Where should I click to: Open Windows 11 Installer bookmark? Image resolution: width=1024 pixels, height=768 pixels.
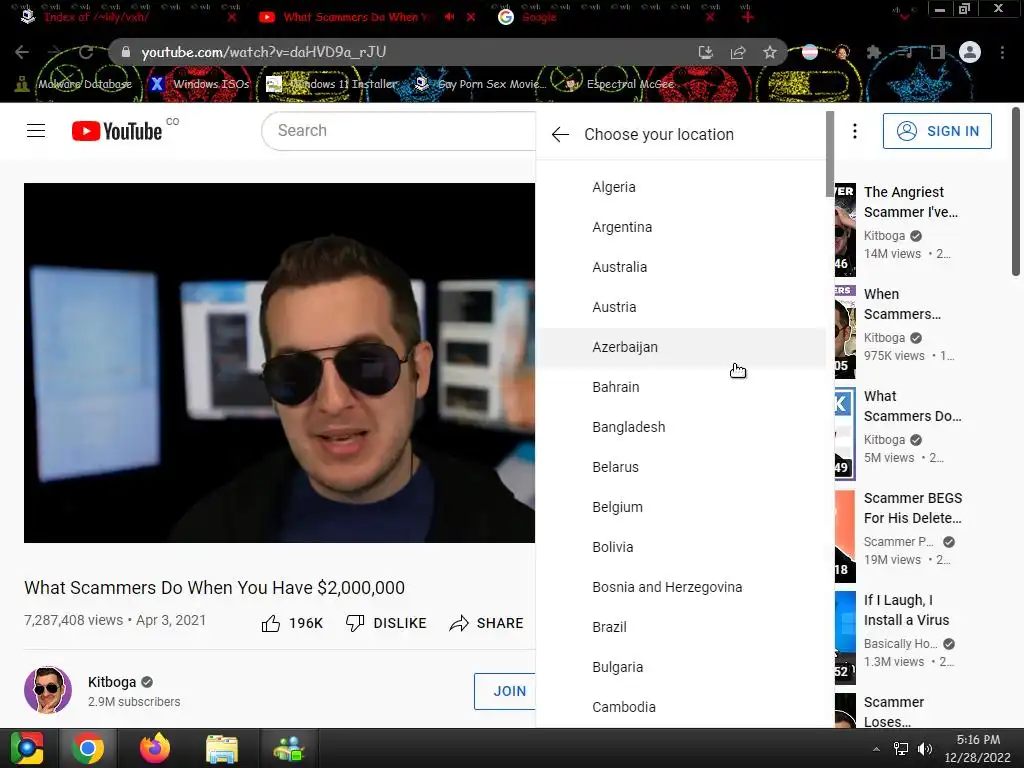click(x=332, y=84)
